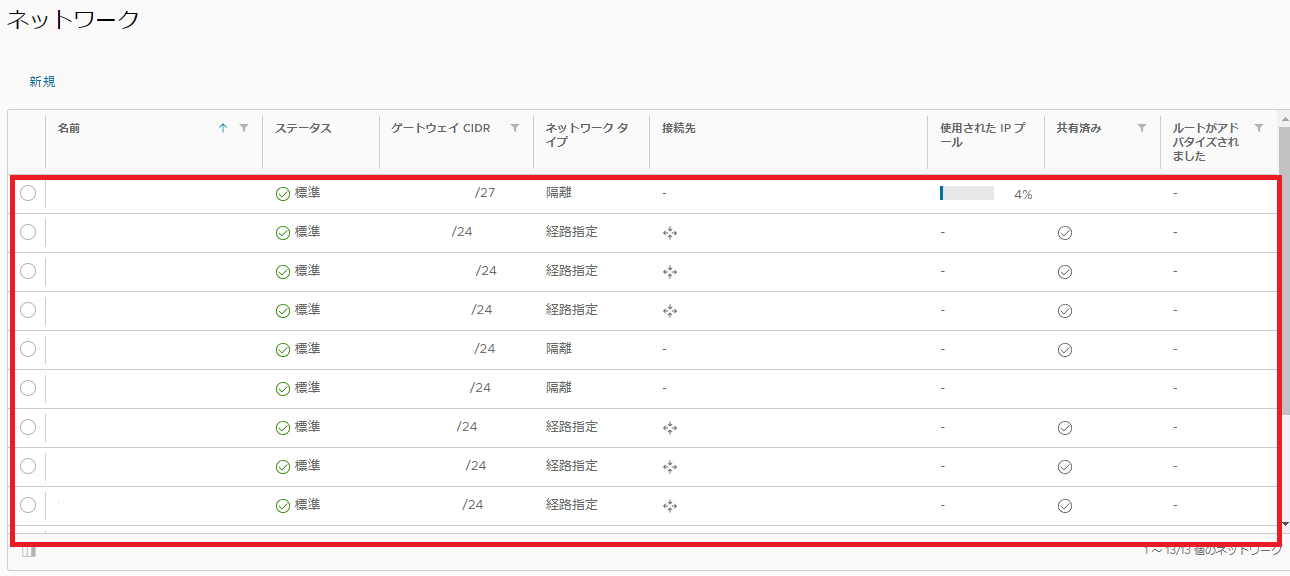
Task: Click the 共有済み check icon on the shared 隔離 network
Action: coord(1065,349)
